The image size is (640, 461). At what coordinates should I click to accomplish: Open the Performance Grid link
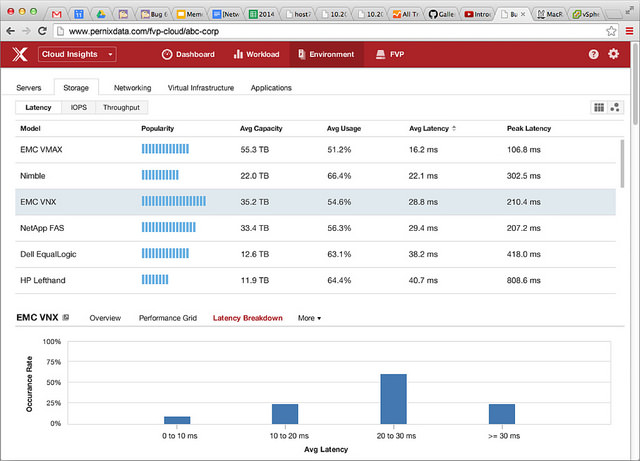coord(168,318)
